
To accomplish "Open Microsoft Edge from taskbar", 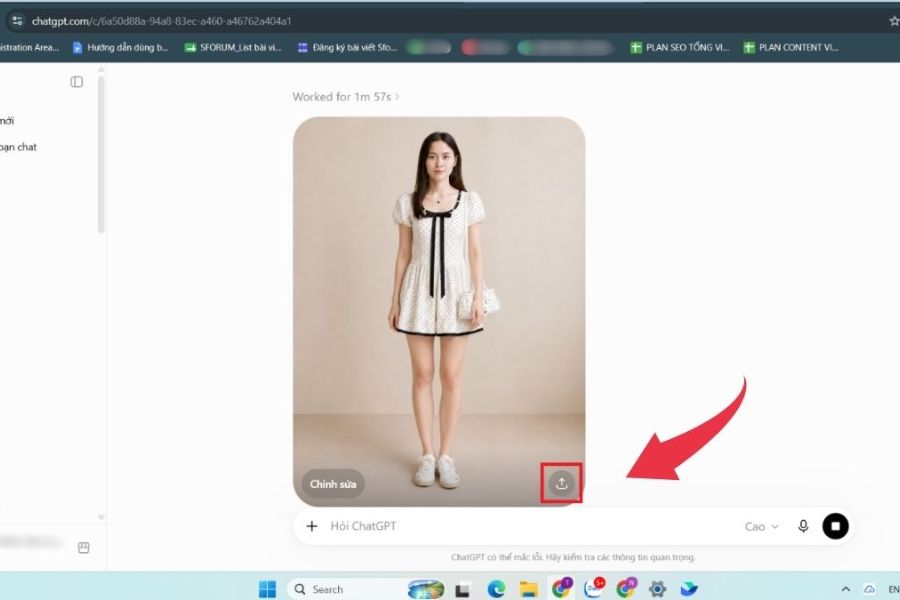I will (x=496, y=589).
